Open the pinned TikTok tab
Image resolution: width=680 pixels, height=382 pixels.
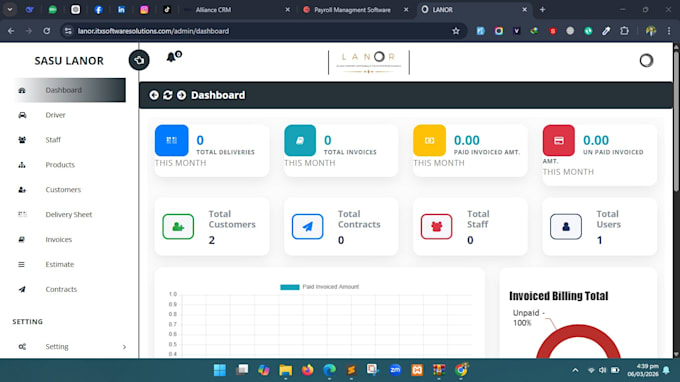(x=167, y=10)
